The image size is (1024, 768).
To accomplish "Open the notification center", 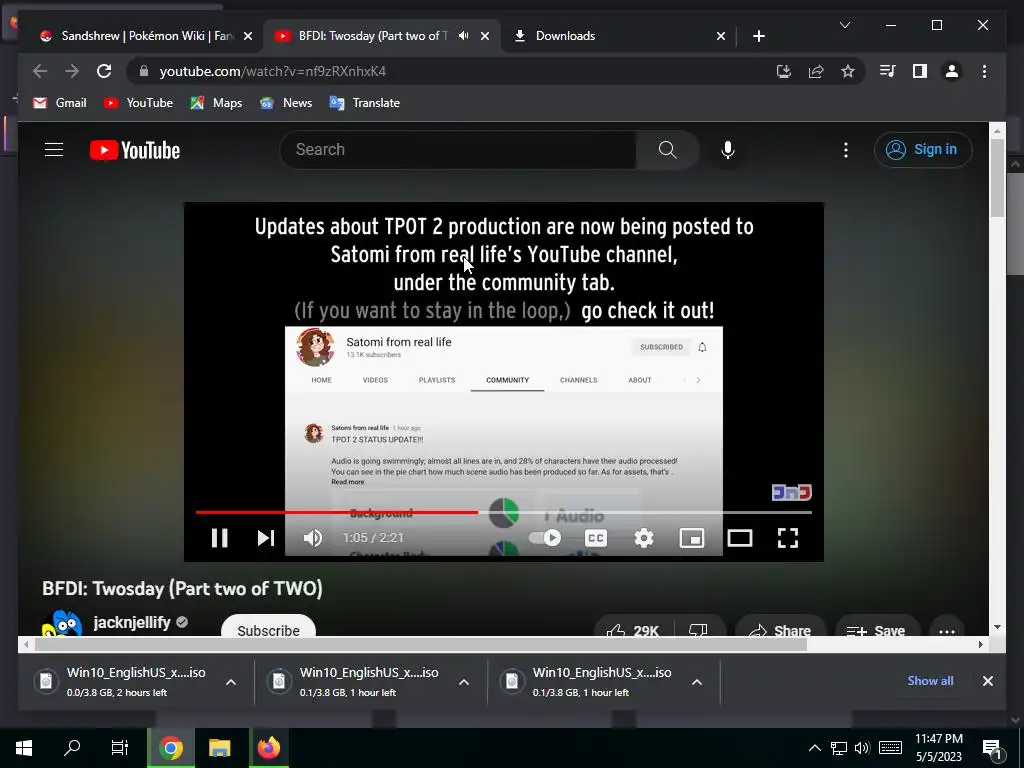I will [991, 748].
